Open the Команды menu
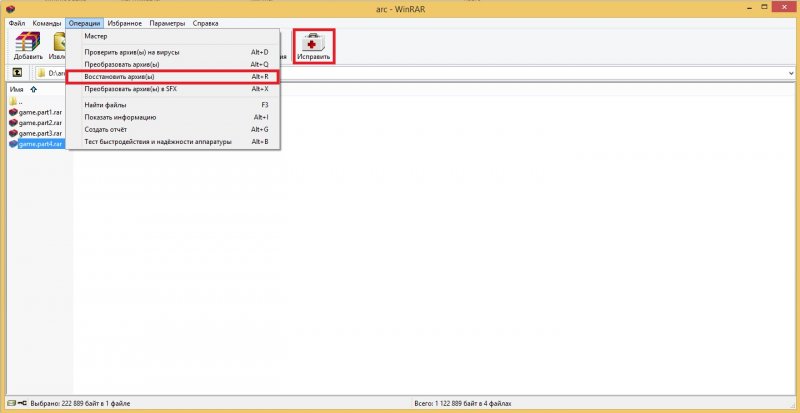 (x=46, y=22)
